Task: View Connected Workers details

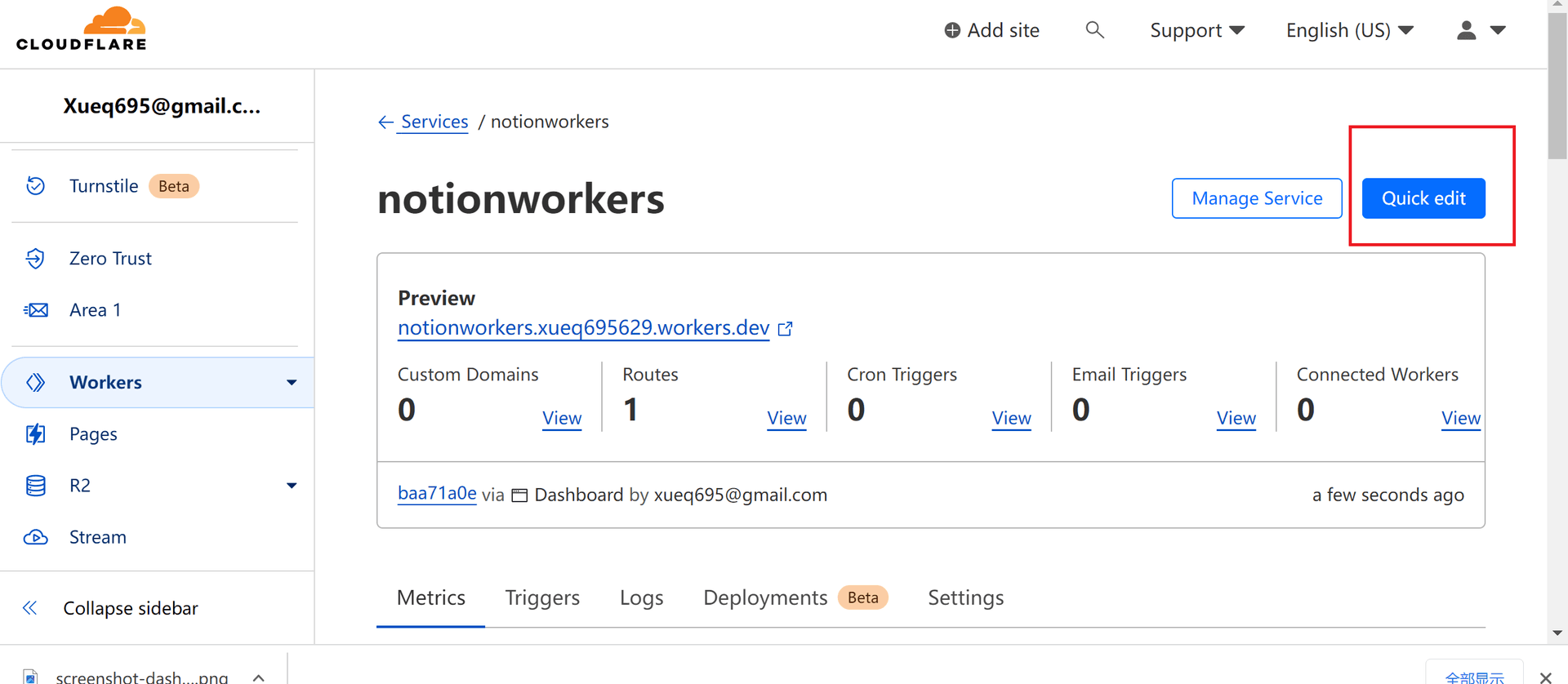Action: pos(1461,418)
